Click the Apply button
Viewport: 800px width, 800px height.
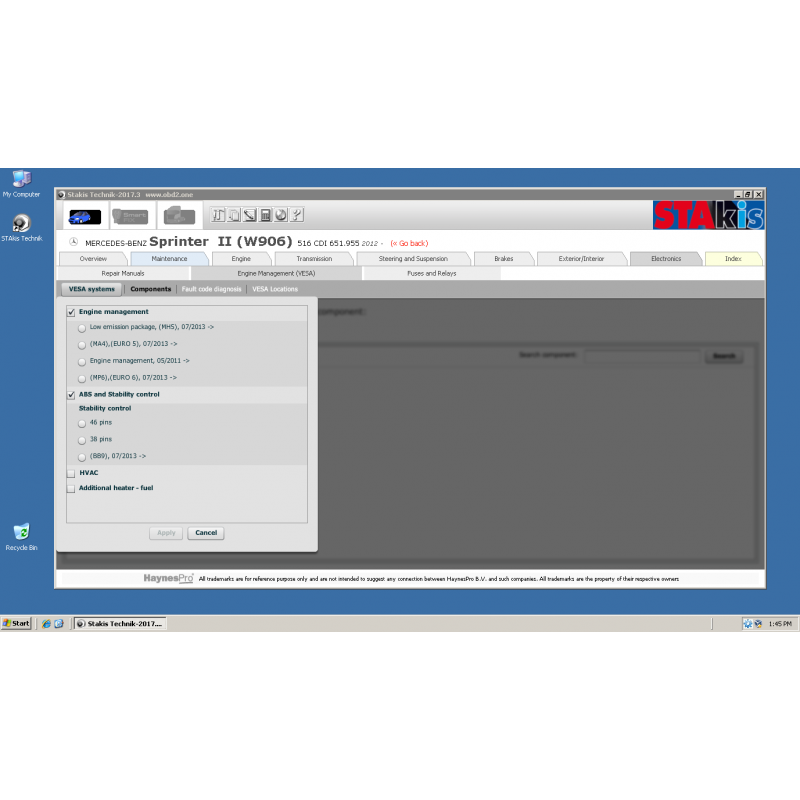tap(166, 532)
